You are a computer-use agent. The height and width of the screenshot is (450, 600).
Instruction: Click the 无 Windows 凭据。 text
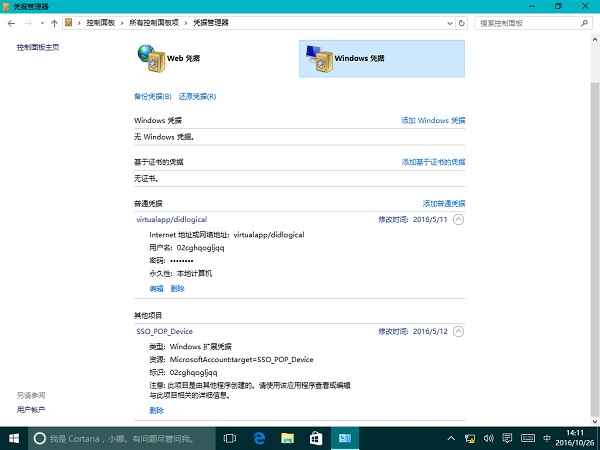coord(164,137)
